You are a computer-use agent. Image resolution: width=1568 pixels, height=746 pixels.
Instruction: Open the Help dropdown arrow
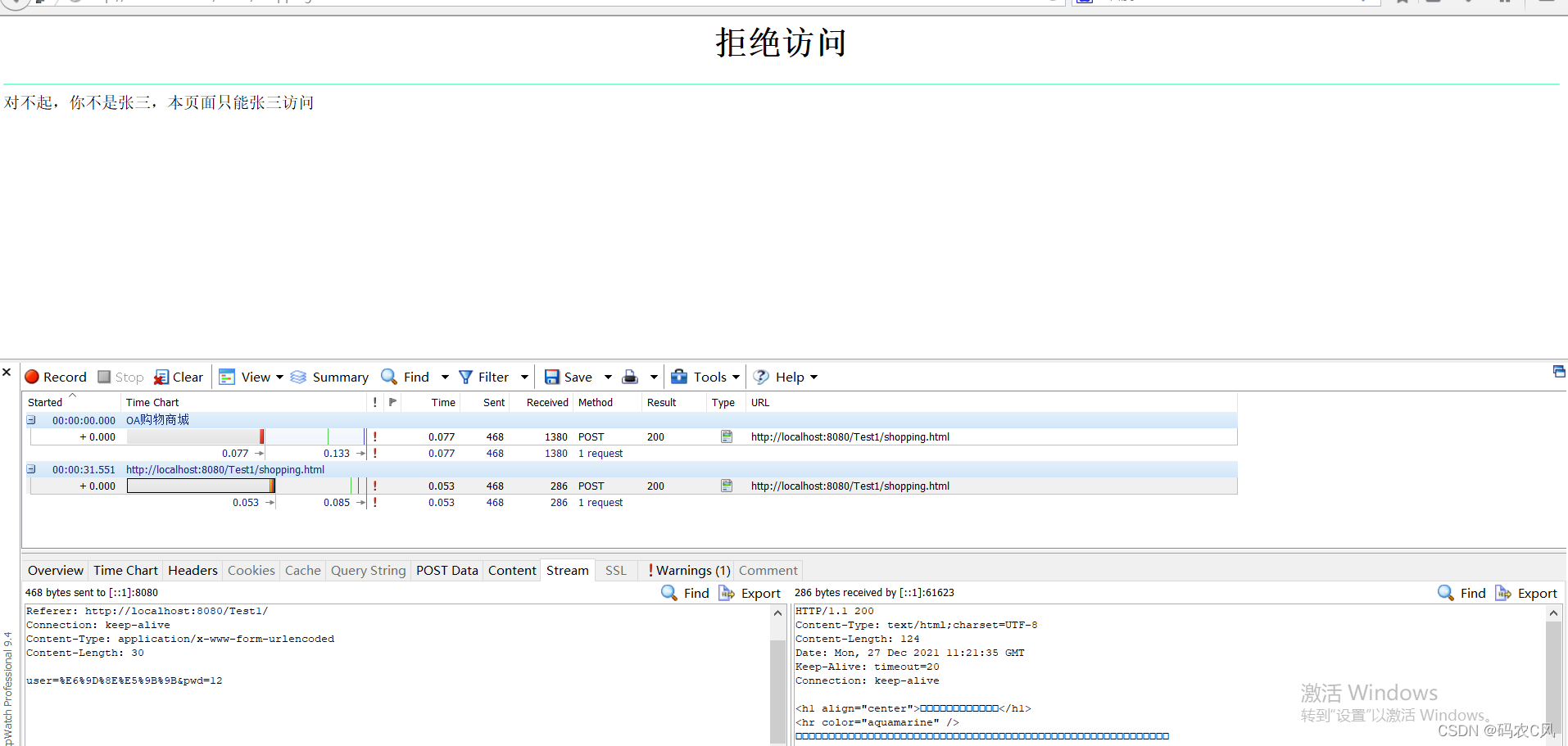pyautogui.click(x=813, y=378)
